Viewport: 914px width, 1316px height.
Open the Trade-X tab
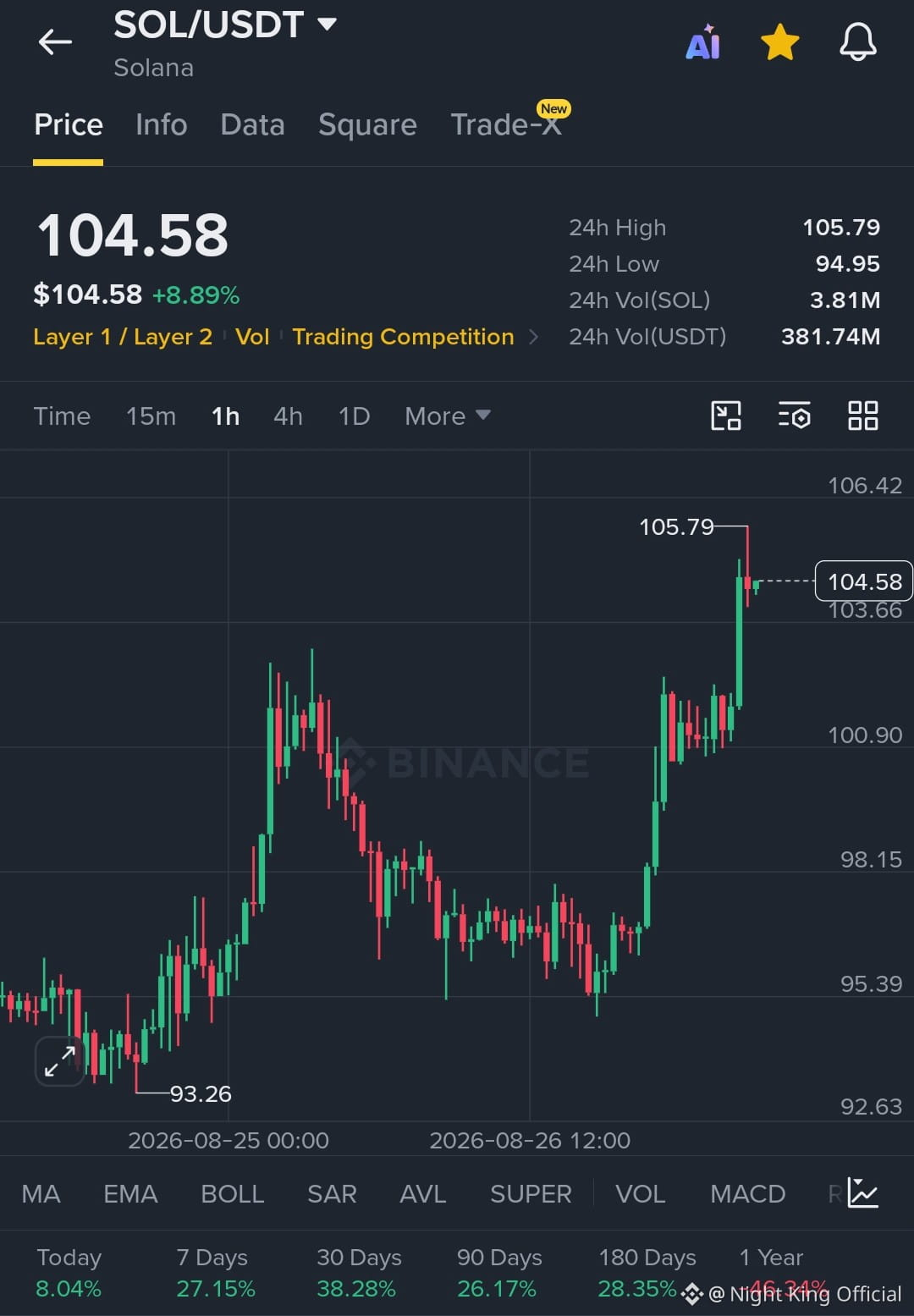[506, 125]
